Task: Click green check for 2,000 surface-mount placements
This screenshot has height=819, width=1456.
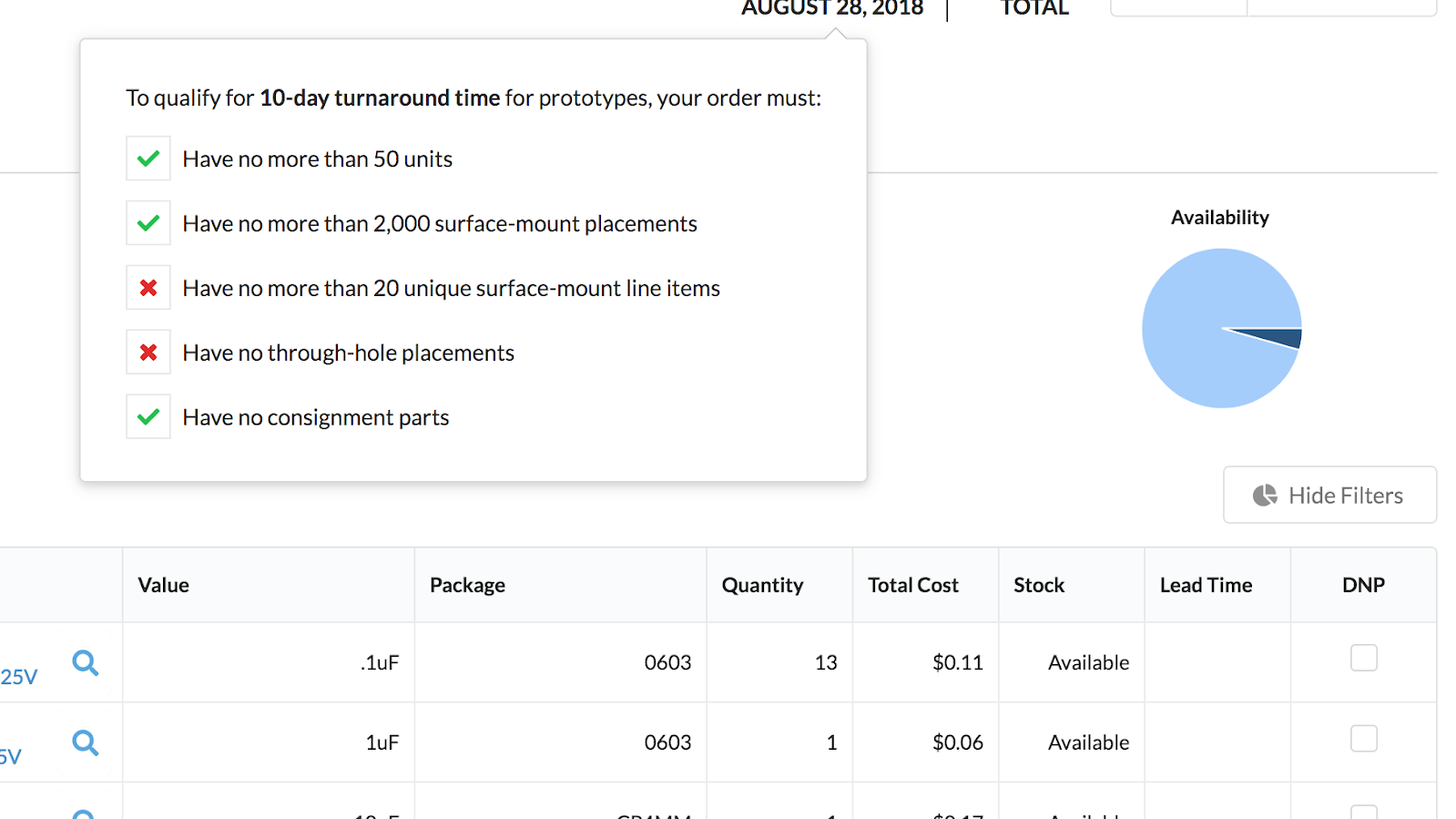Action: click(148, 223)
